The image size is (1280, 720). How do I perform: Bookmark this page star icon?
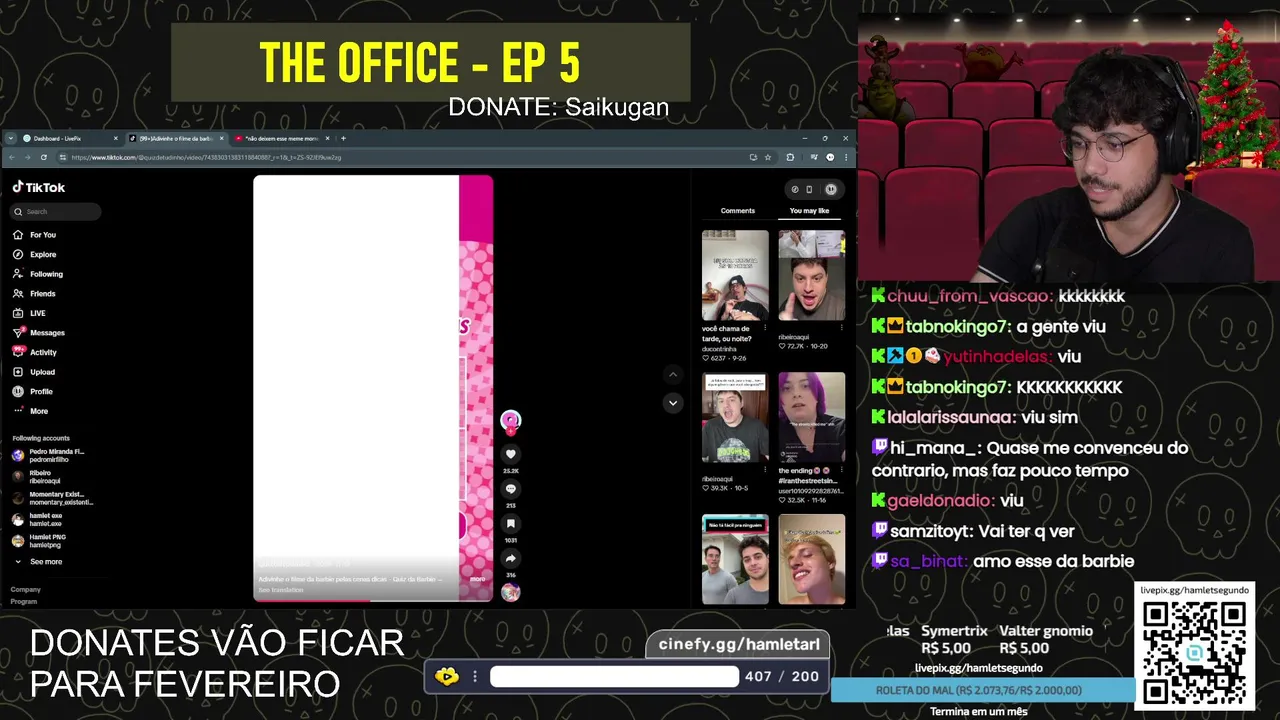(x=768, y=157)
